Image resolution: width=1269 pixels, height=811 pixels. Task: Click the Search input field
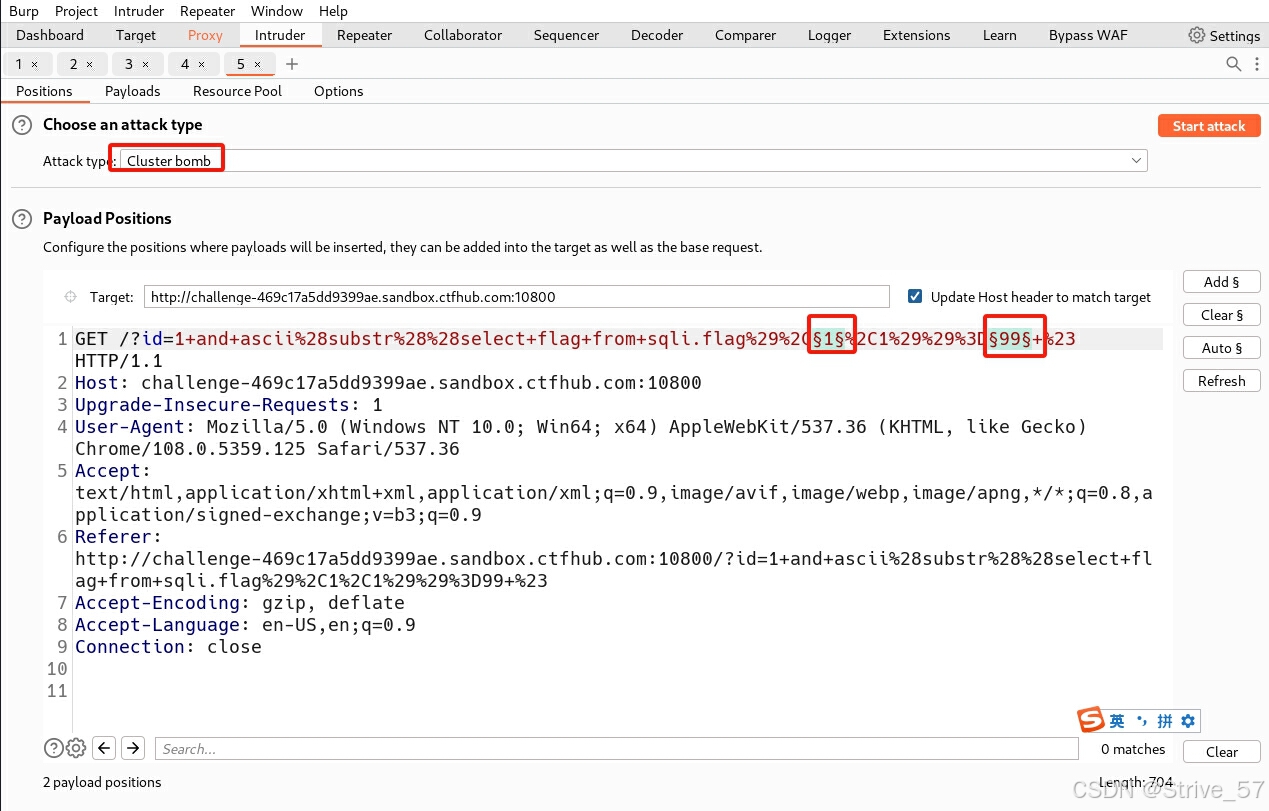pyautogui.click(x=616, y=748)
